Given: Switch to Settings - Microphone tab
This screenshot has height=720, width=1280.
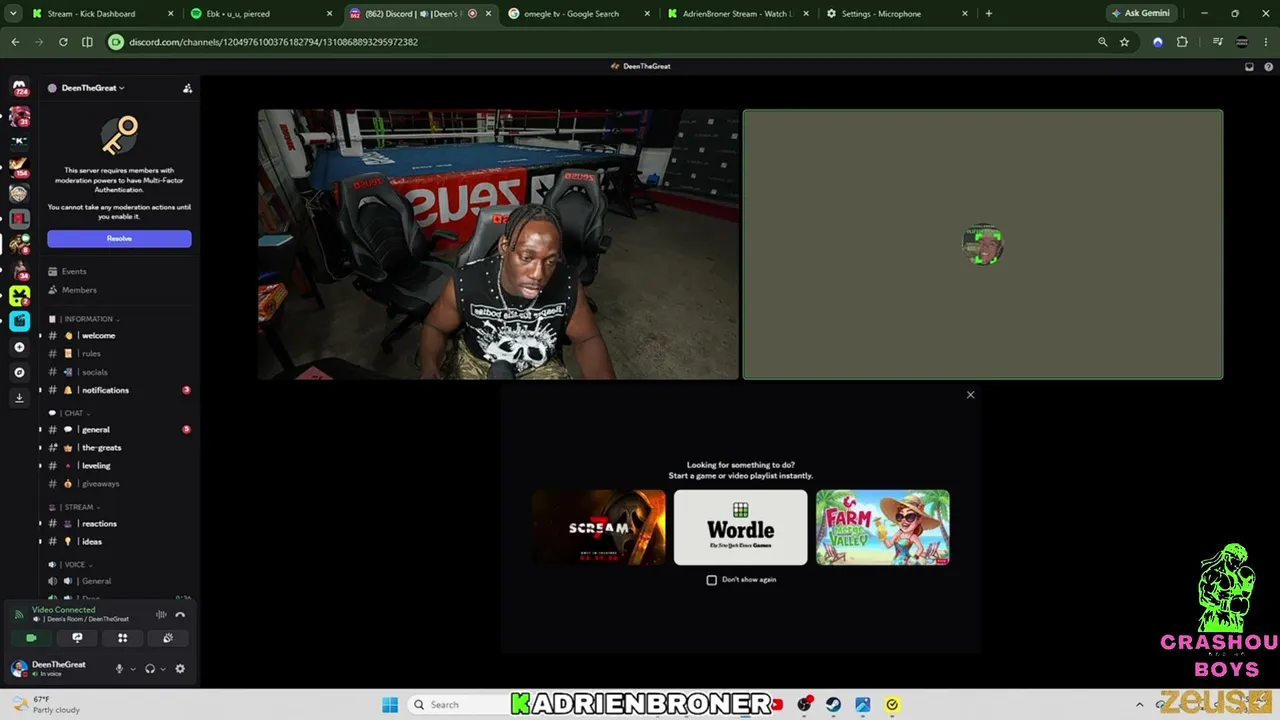Looking at the screenshot, I should [896, 14].
